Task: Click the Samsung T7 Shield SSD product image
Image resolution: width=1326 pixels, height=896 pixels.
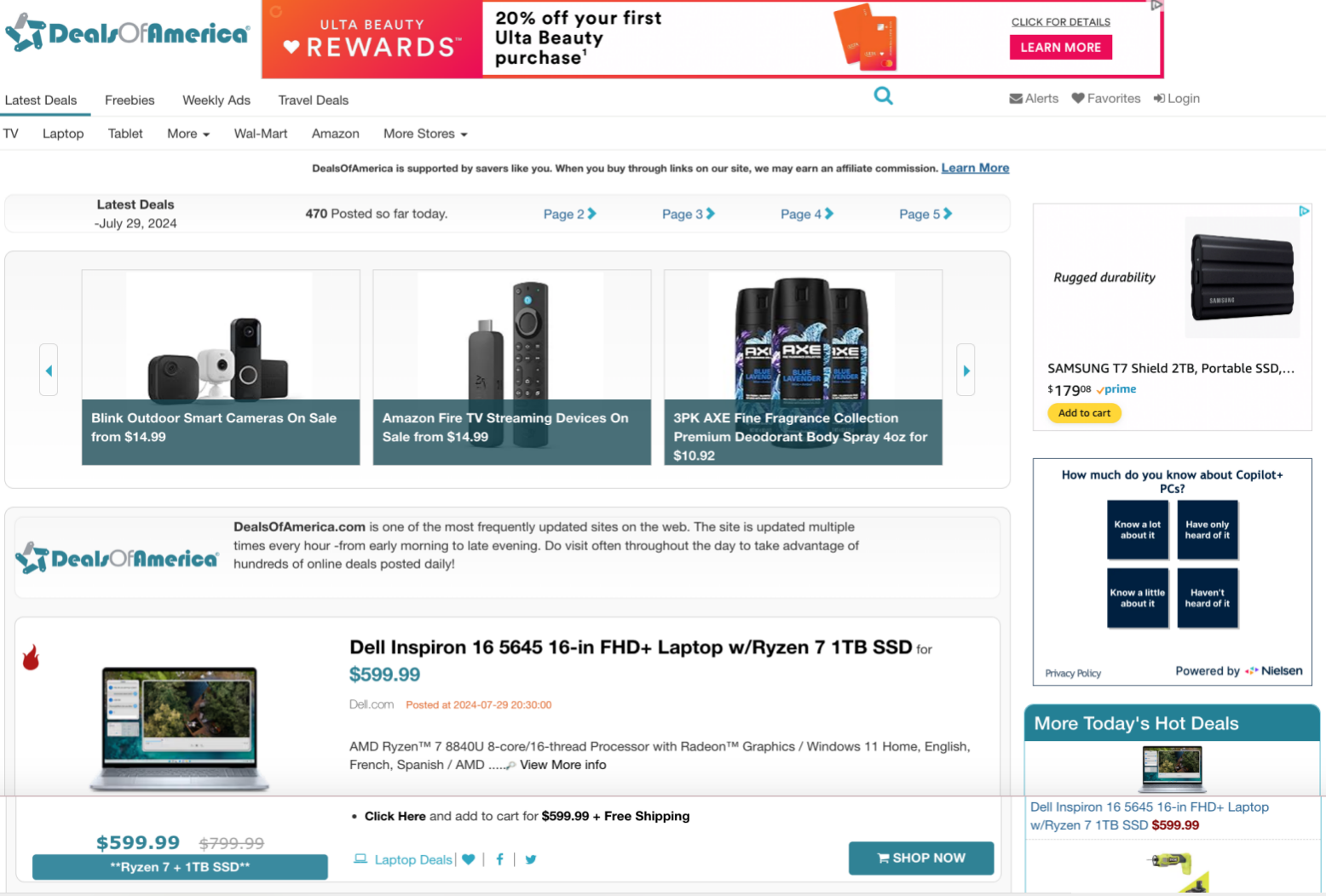Action: pos(1242,278)
